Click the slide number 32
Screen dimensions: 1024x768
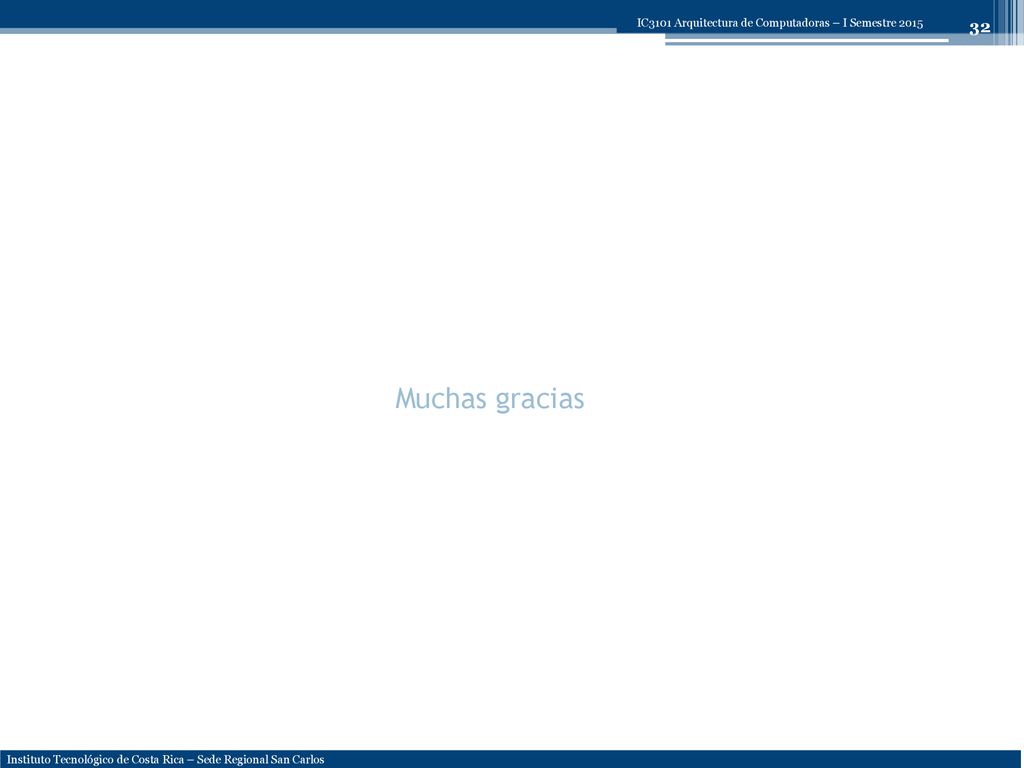coord(979,28)
